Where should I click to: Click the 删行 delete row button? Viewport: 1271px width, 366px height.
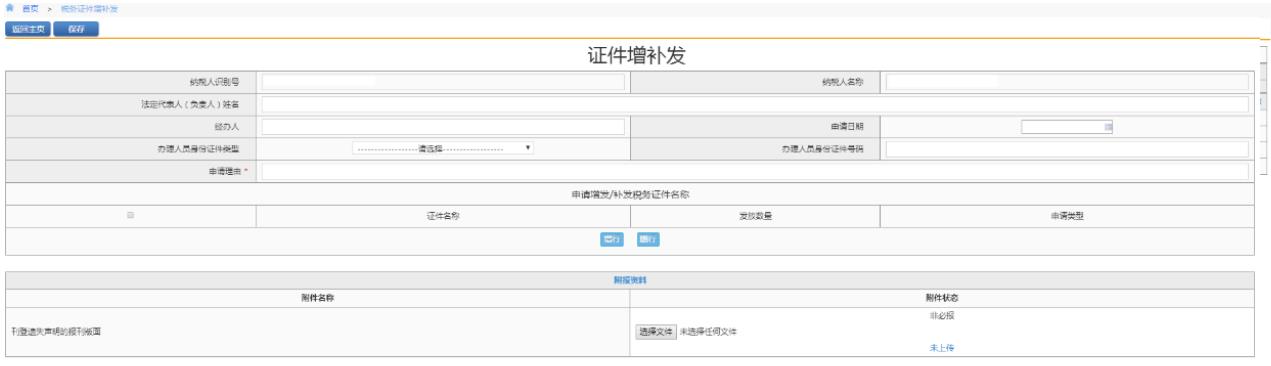[648, 240]
